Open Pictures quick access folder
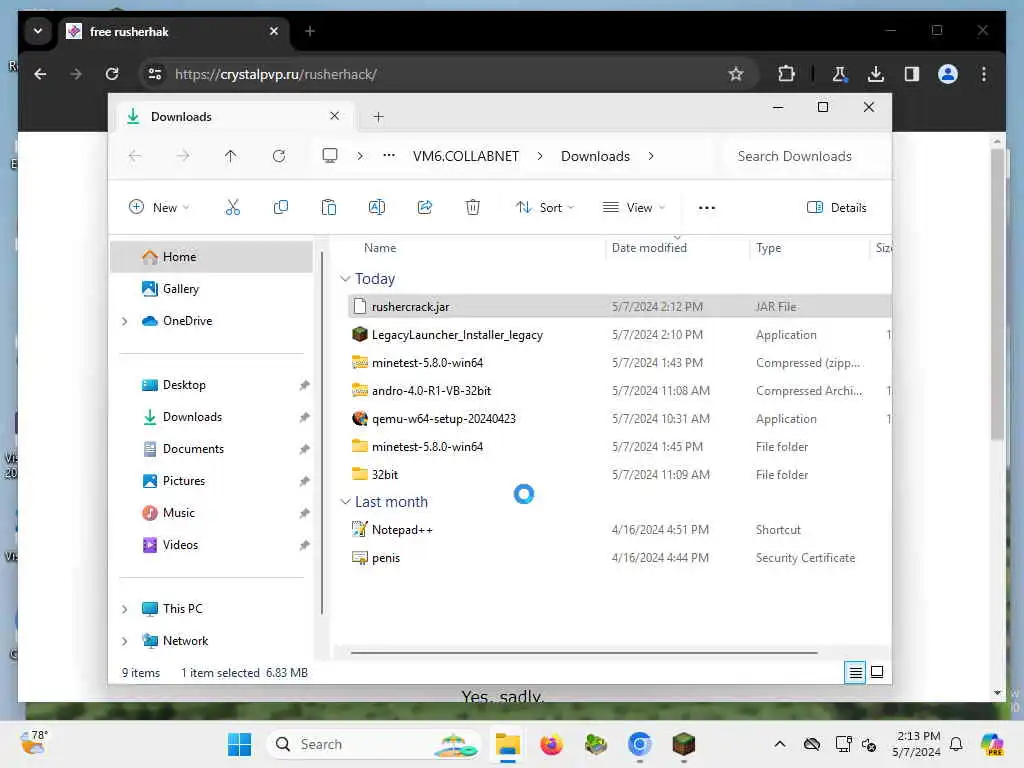The image size is (1024, 768). tap(212, 481)
